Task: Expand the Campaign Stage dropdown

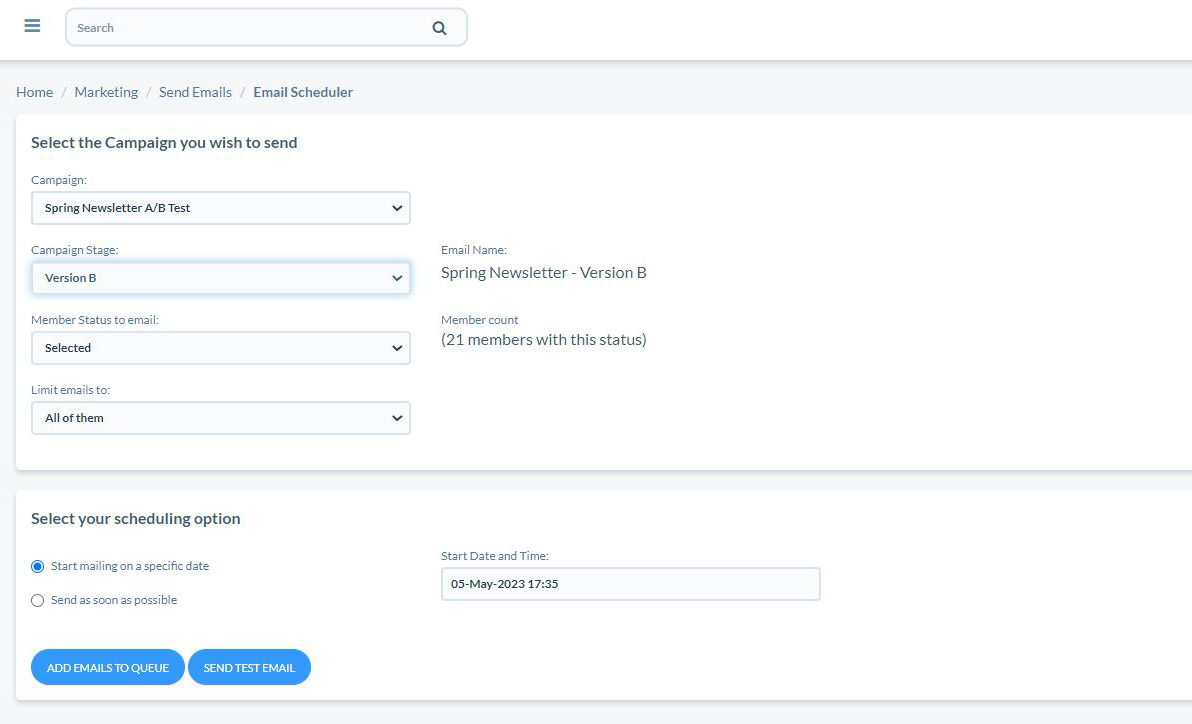Action: pyautogui.click(x=220, y=278)
